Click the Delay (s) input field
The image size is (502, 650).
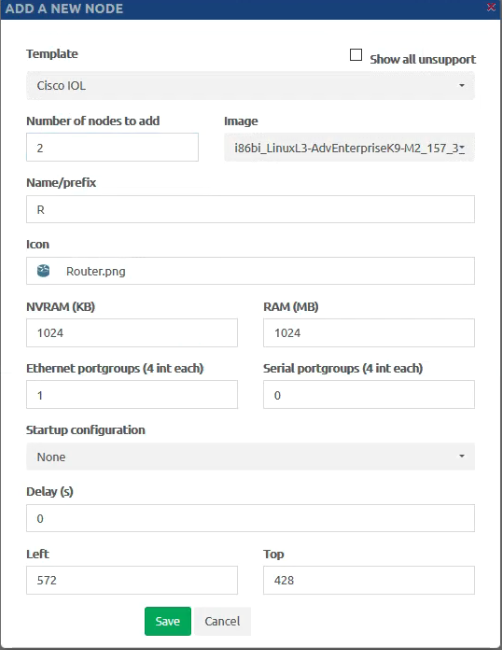click(x=250, y=518)
